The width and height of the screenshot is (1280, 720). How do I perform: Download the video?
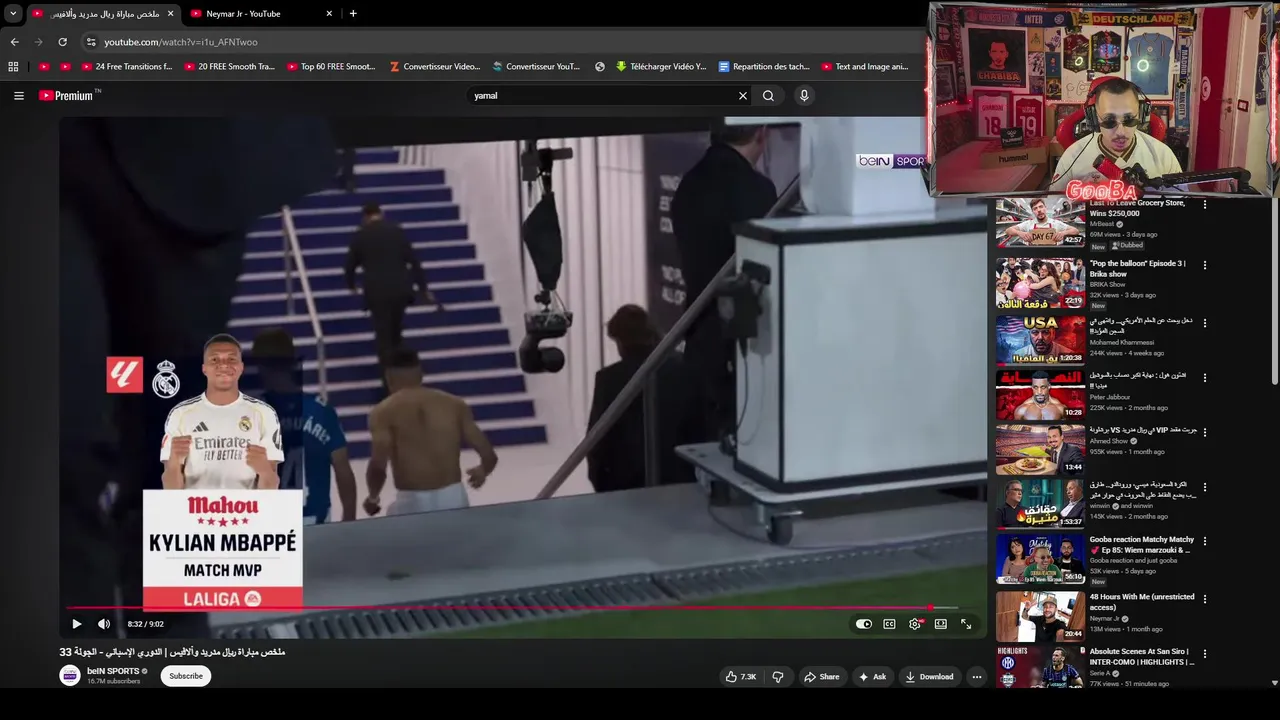pyautogui.click(x=929, y=677)
